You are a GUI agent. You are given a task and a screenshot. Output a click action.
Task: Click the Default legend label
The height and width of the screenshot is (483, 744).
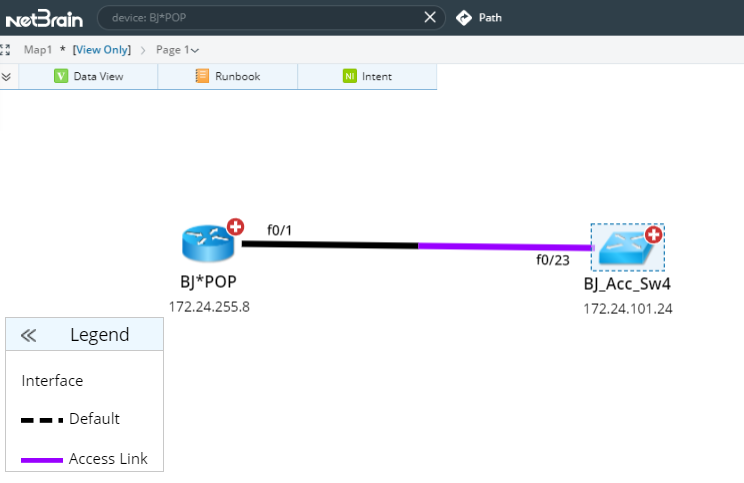(x=94, y=418)
